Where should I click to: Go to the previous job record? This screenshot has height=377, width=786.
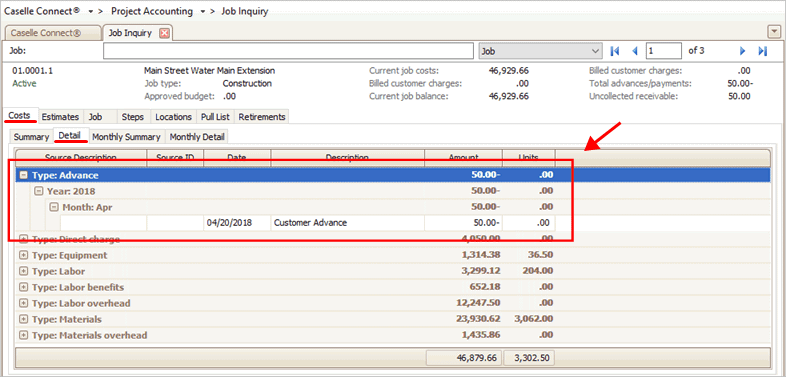[x=634, y=51]
